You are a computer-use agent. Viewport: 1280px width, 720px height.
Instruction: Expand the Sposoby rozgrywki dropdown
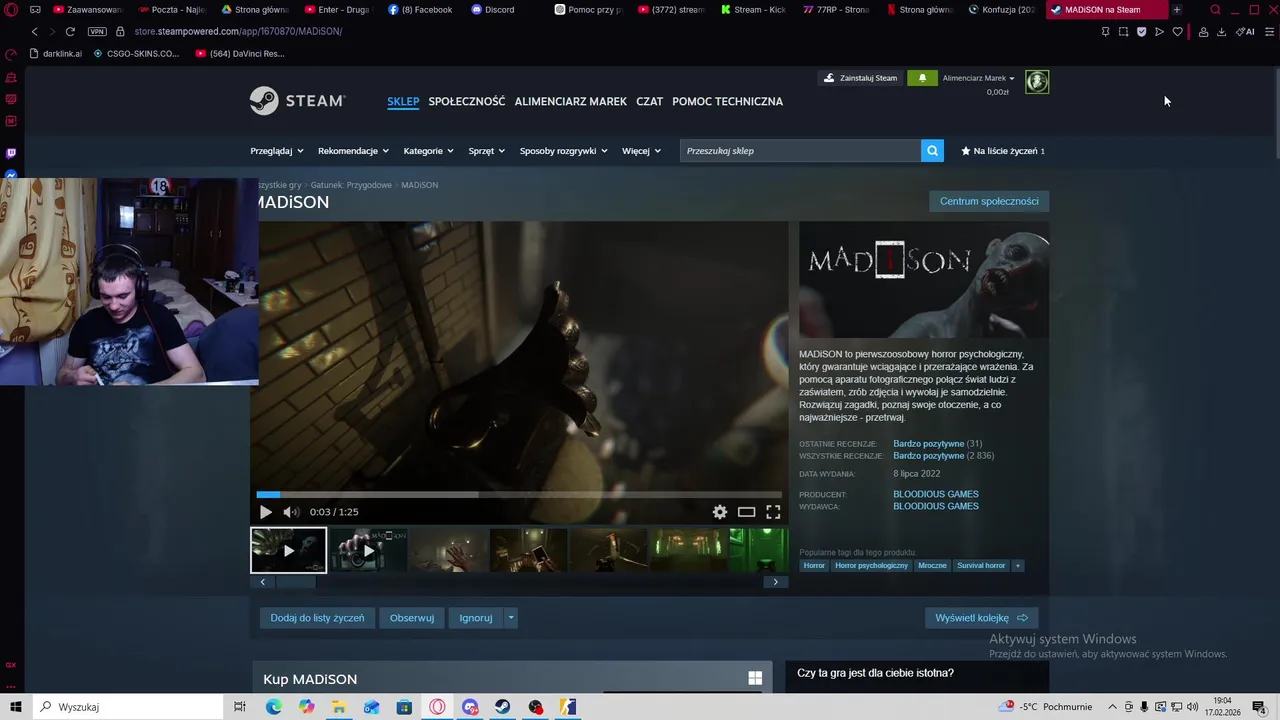click(x=564, y=151)
